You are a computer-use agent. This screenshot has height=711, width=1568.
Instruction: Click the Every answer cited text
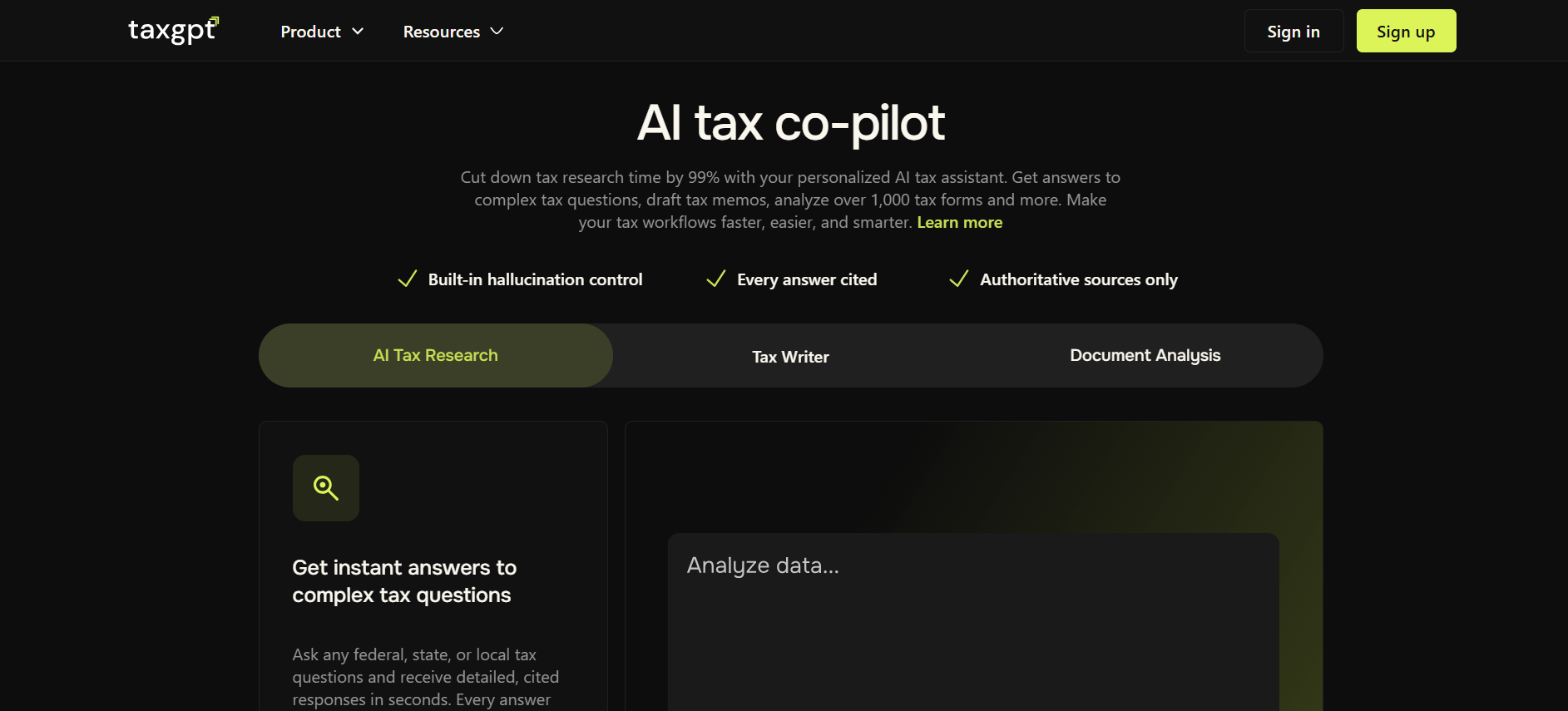(807, 279)
